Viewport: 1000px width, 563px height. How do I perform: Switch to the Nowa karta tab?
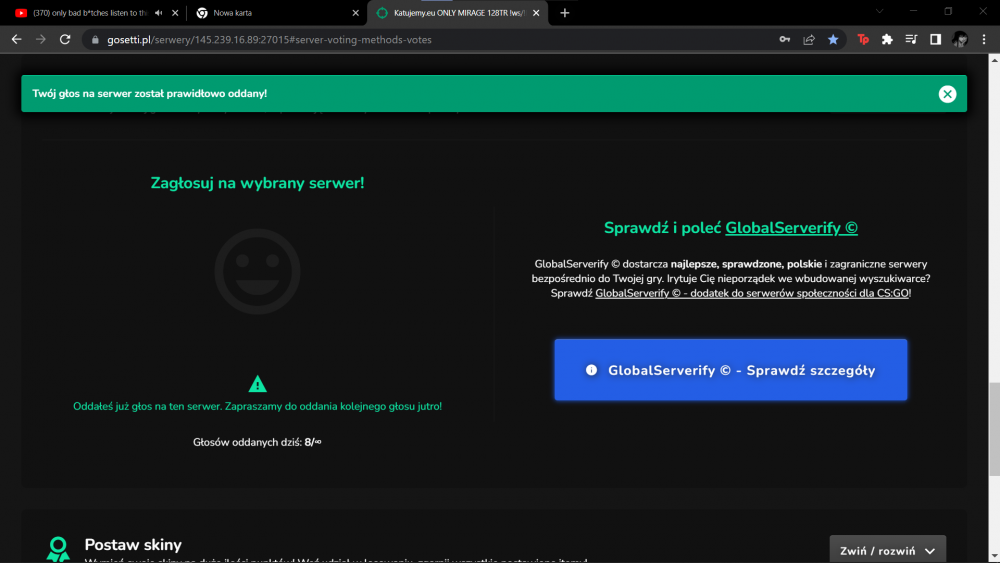(x=277, y=13)
